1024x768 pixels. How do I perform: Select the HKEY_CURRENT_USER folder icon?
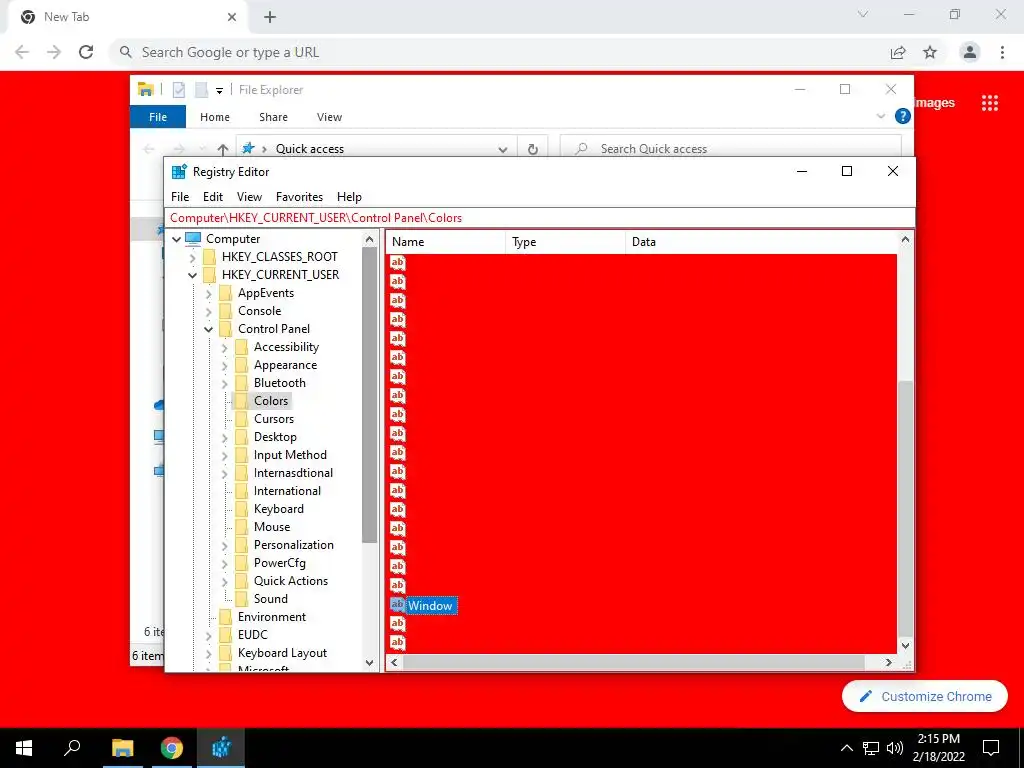coord(210,275)
